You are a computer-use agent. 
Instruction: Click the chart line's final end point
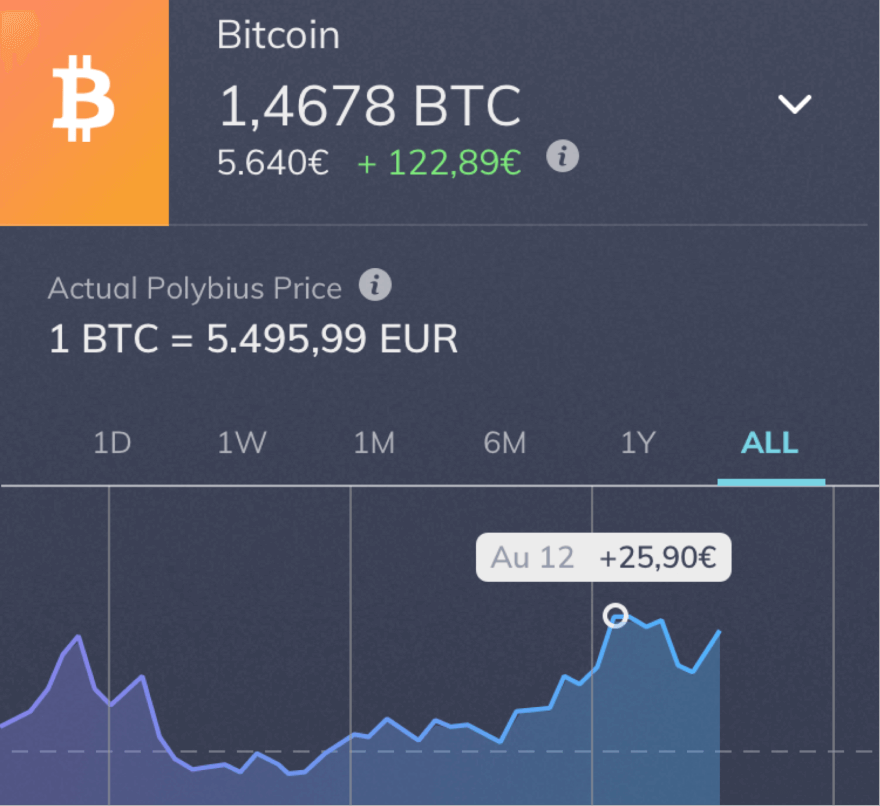tap(719, 632)
